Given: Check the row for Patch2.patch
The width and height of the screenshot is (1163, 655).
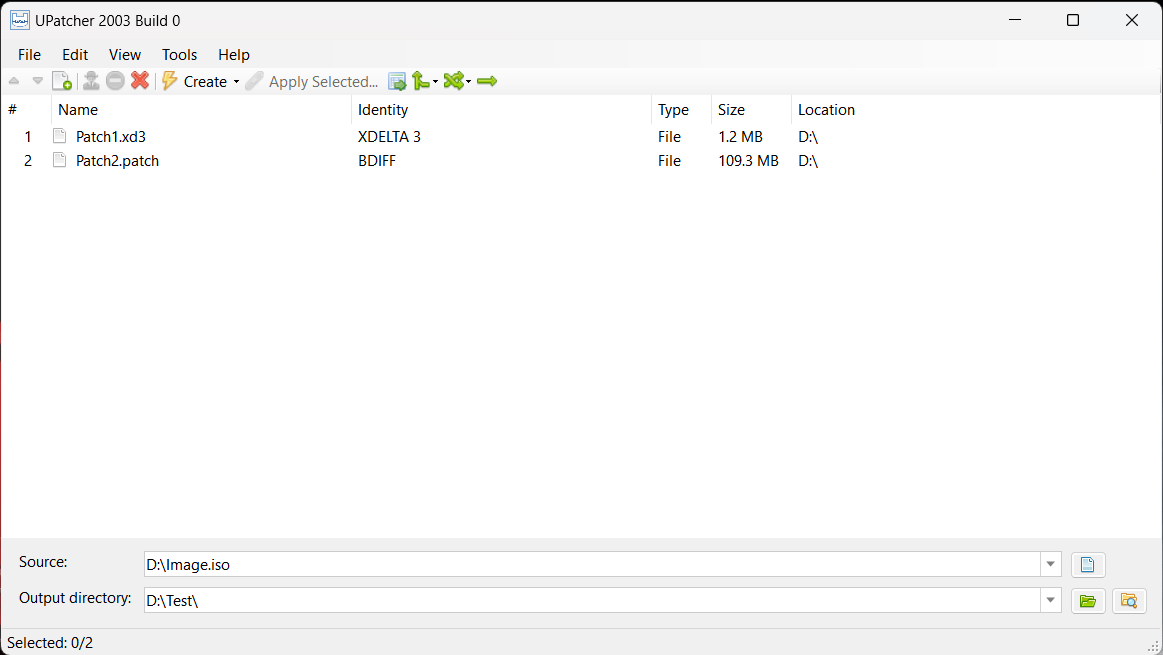Looking at the screenshot, I should pyautogui.click(x=117, y=160).
